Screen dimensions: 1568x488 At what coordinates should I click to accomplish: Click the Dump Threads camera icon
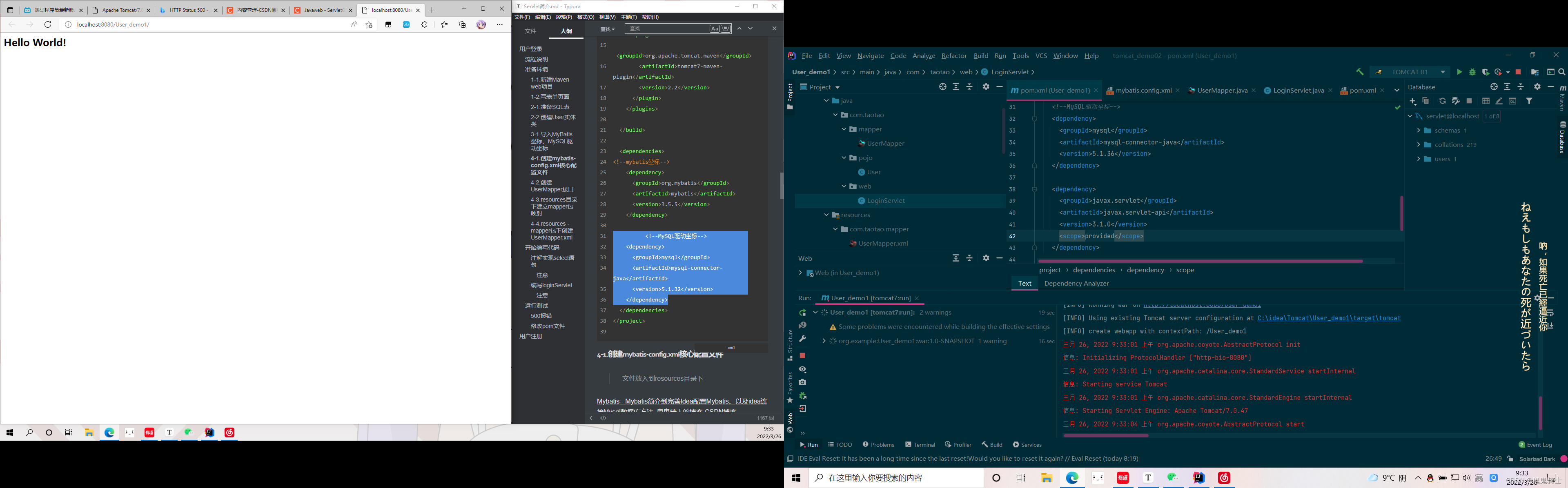click(802, 382)
